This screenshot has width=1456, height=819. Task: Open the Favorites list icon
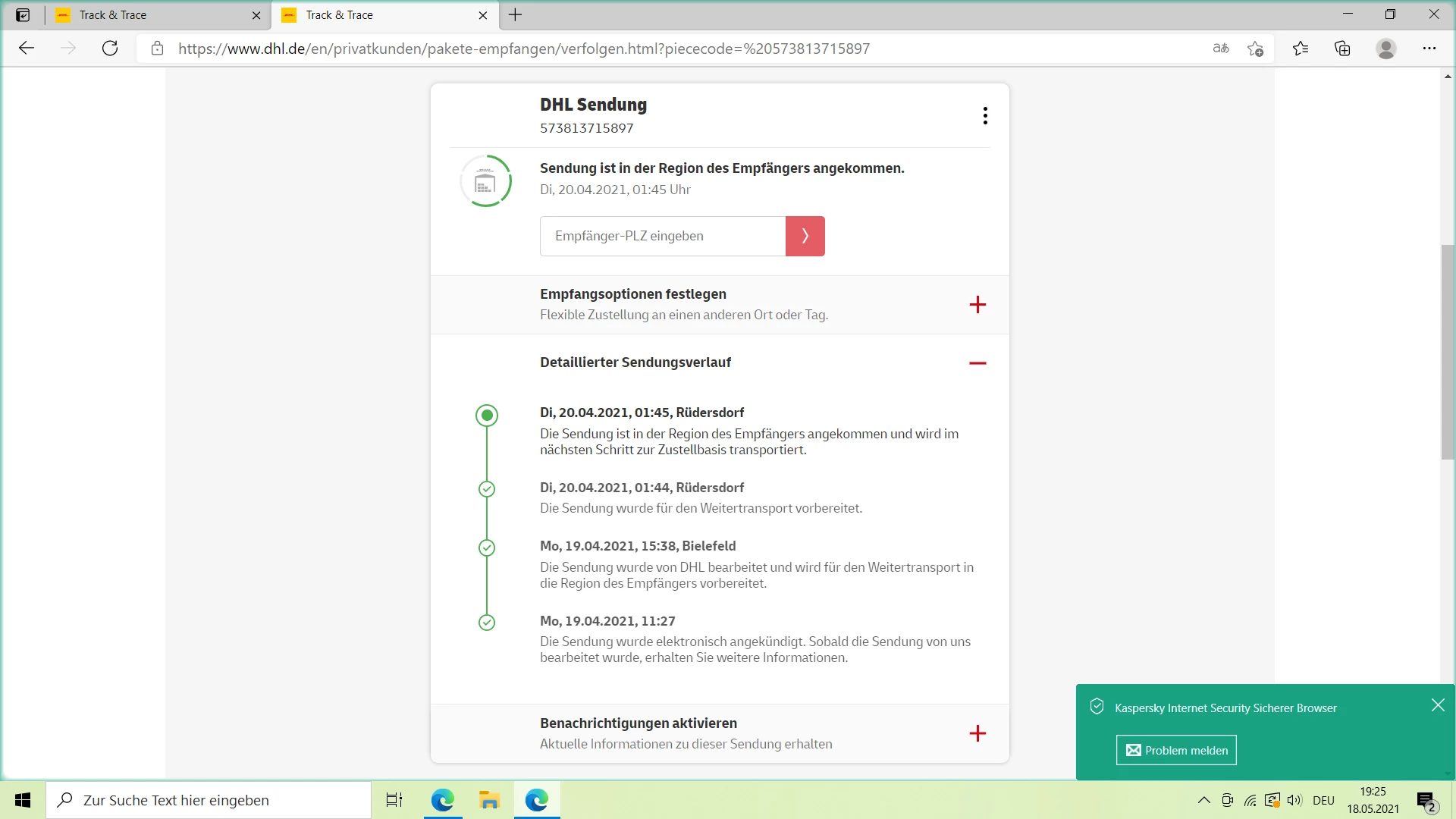coord(1301,49)
